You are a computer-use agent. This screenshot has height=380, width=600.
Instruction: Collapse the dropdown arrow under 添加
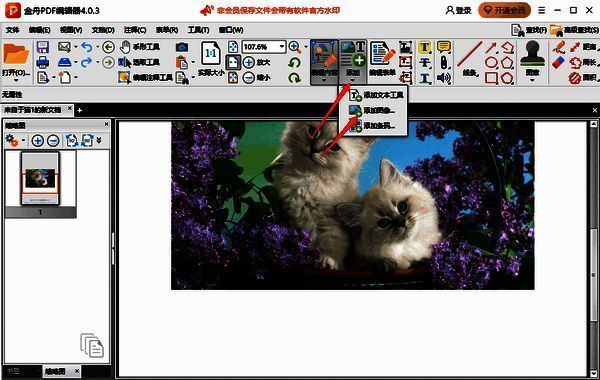[x=352, y=80]
